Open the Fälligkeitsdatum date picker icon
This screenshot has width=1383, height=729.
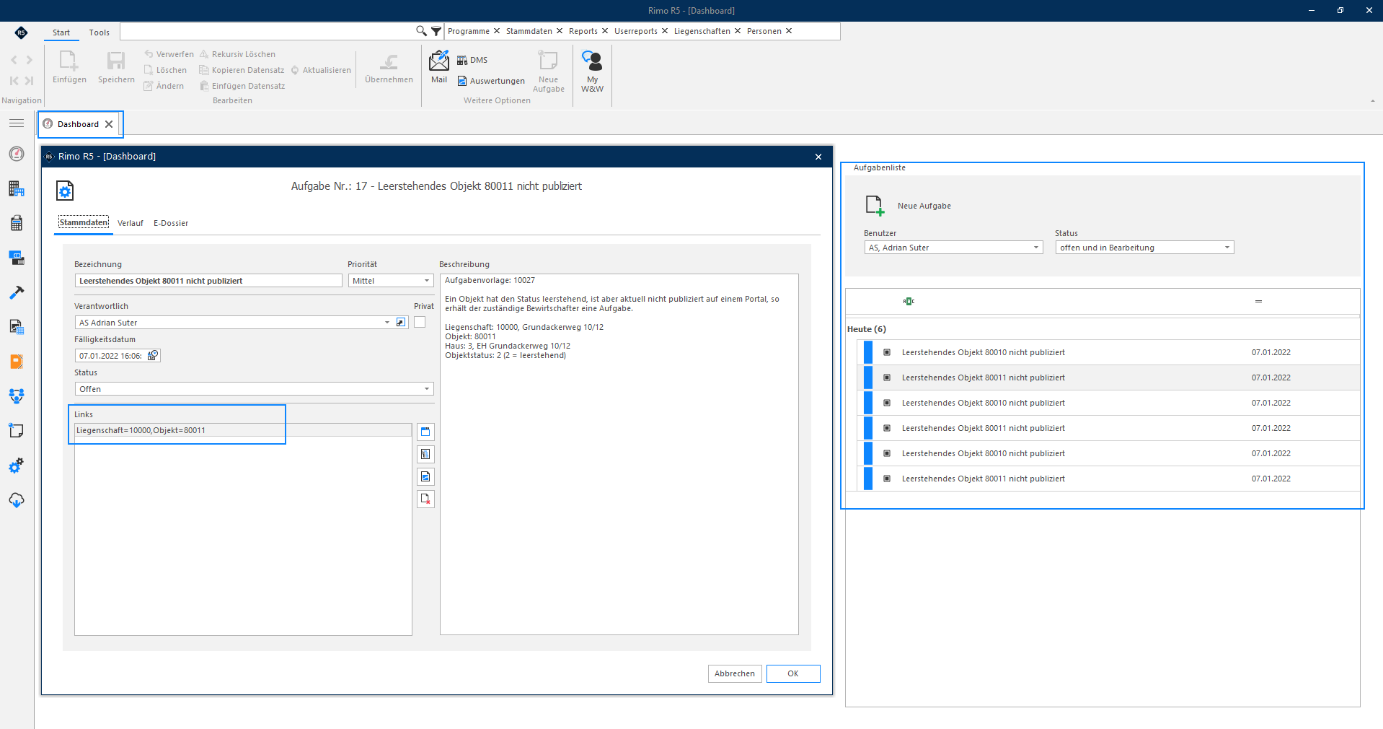153,355
